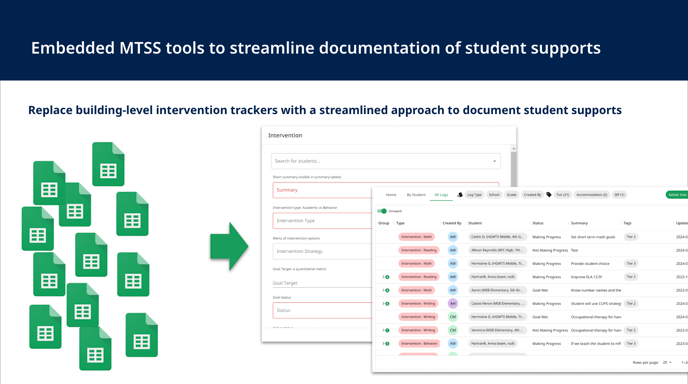Screen dimensions: 688x384
Task: Open the Rows per page dropdown
Action: click(667, 362)
